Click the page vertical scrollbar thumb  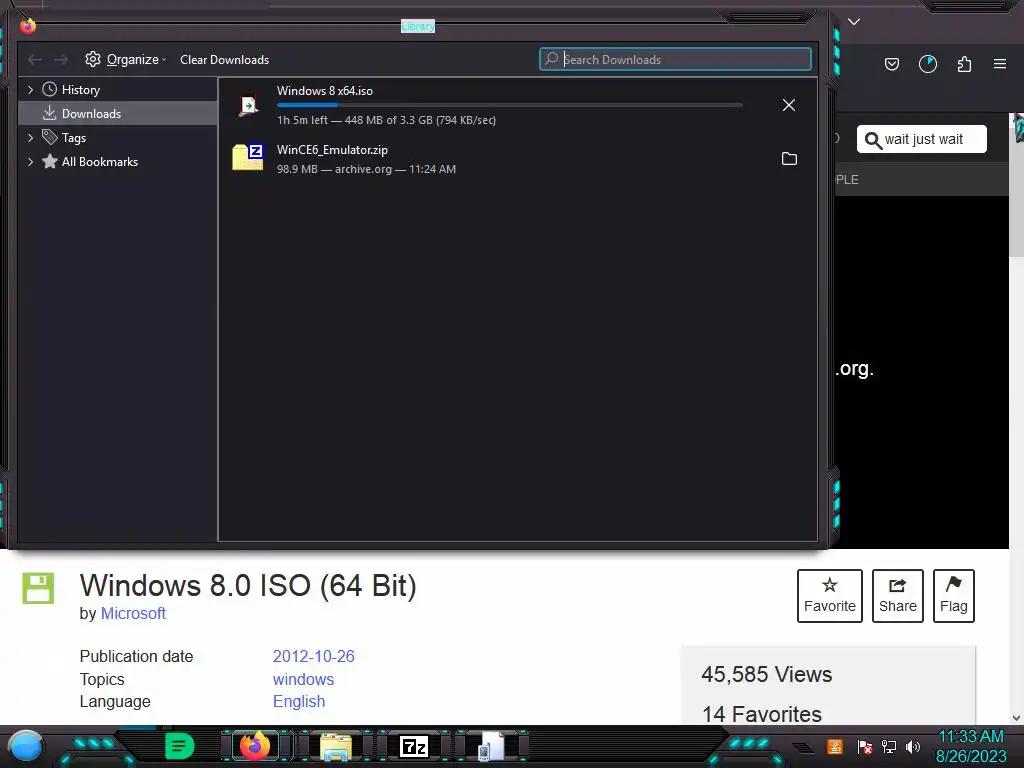pyautogui.click(x=1016, y=186)
